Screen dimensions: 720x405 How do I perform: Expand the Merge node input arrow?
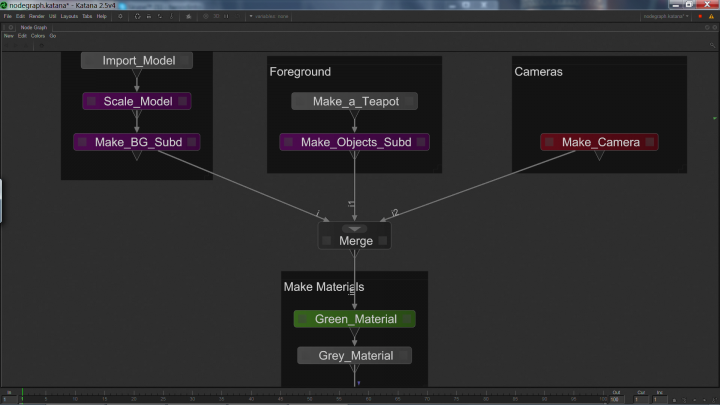354,229
